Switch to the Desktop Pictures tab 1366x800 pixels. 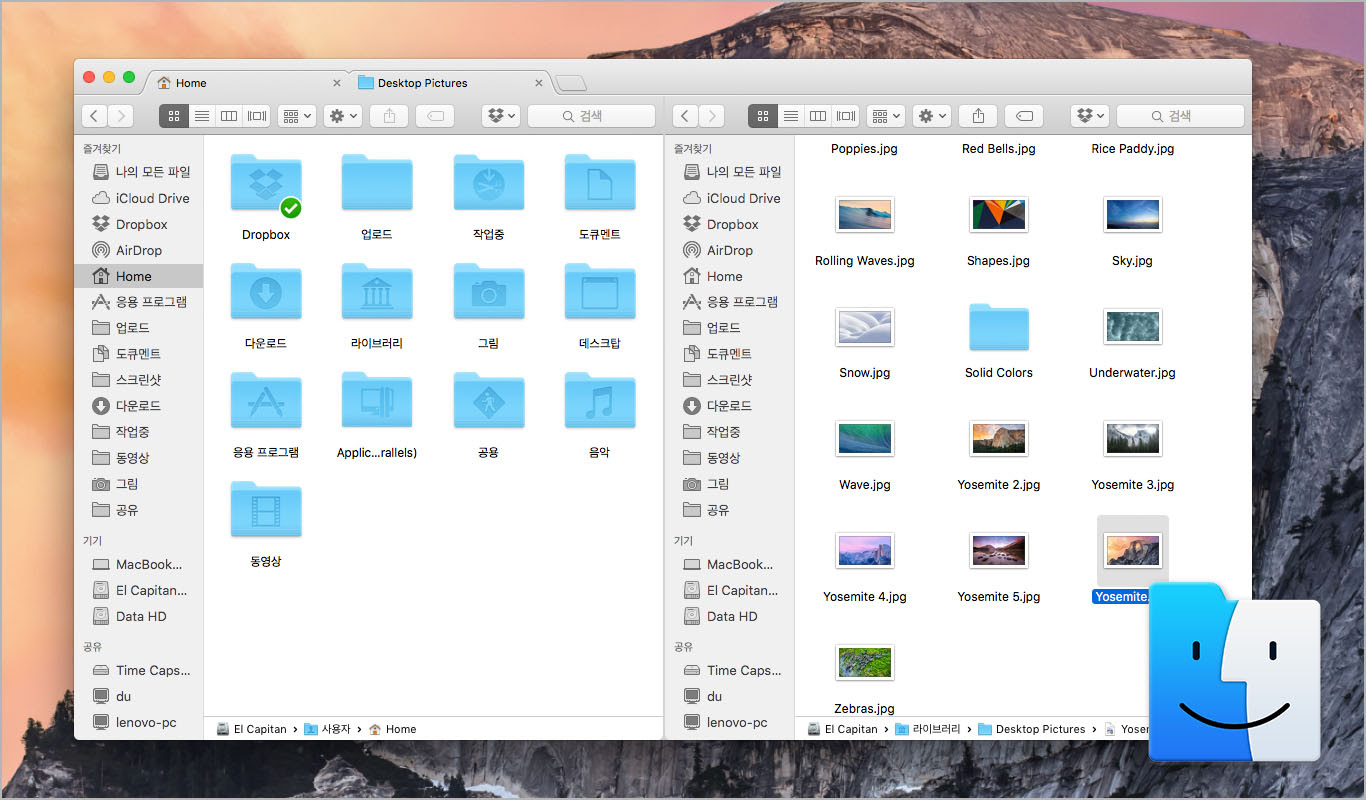coord(450,83)
